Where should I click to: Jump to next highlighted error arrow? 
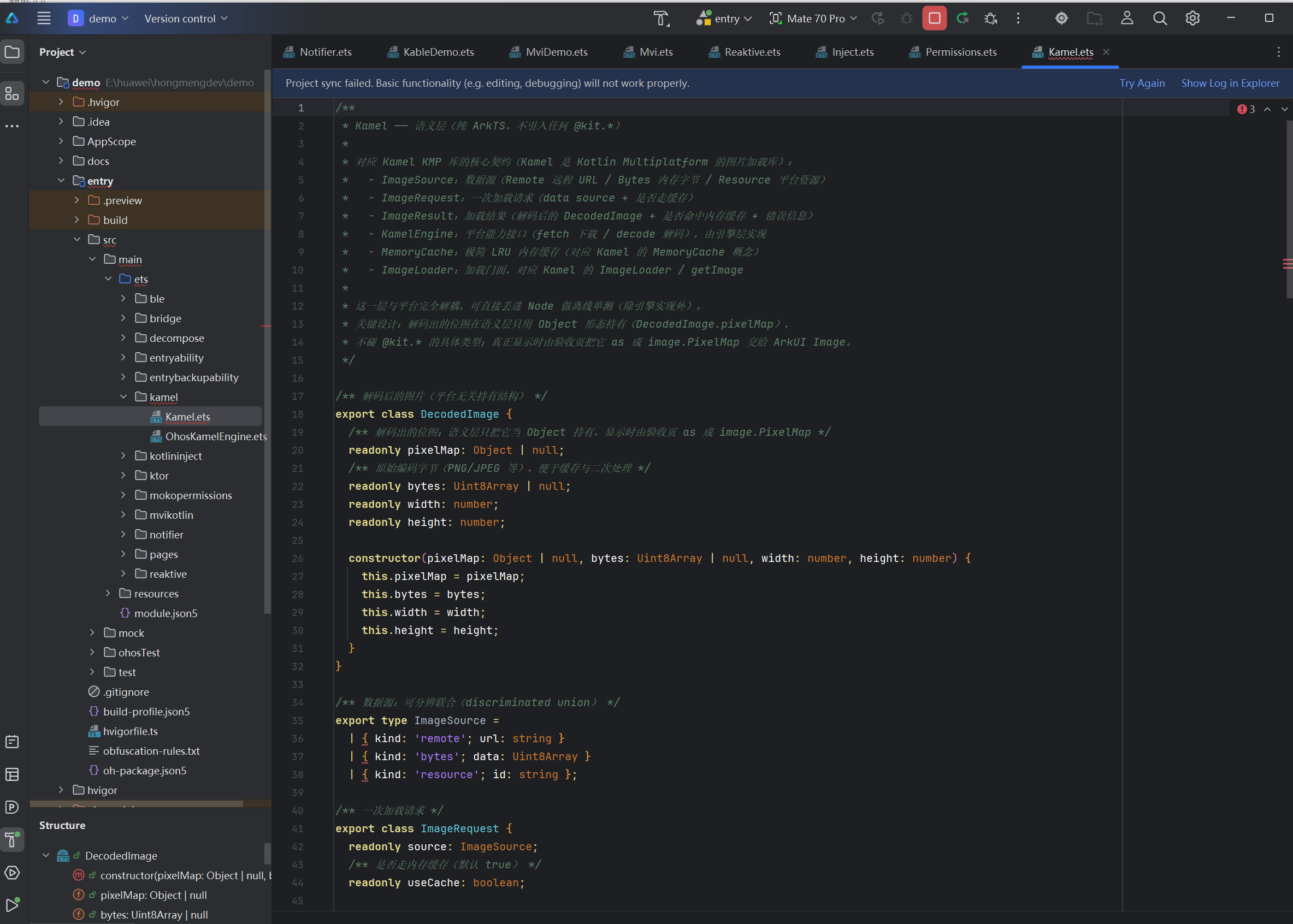[x=1284, y=109]
